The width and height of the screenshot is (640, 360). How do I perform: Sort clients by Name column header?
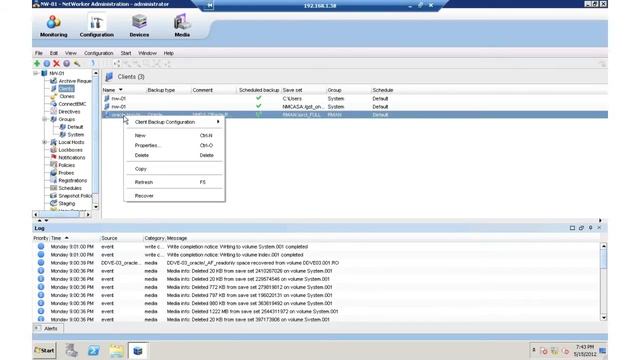[x=124, y=90]
